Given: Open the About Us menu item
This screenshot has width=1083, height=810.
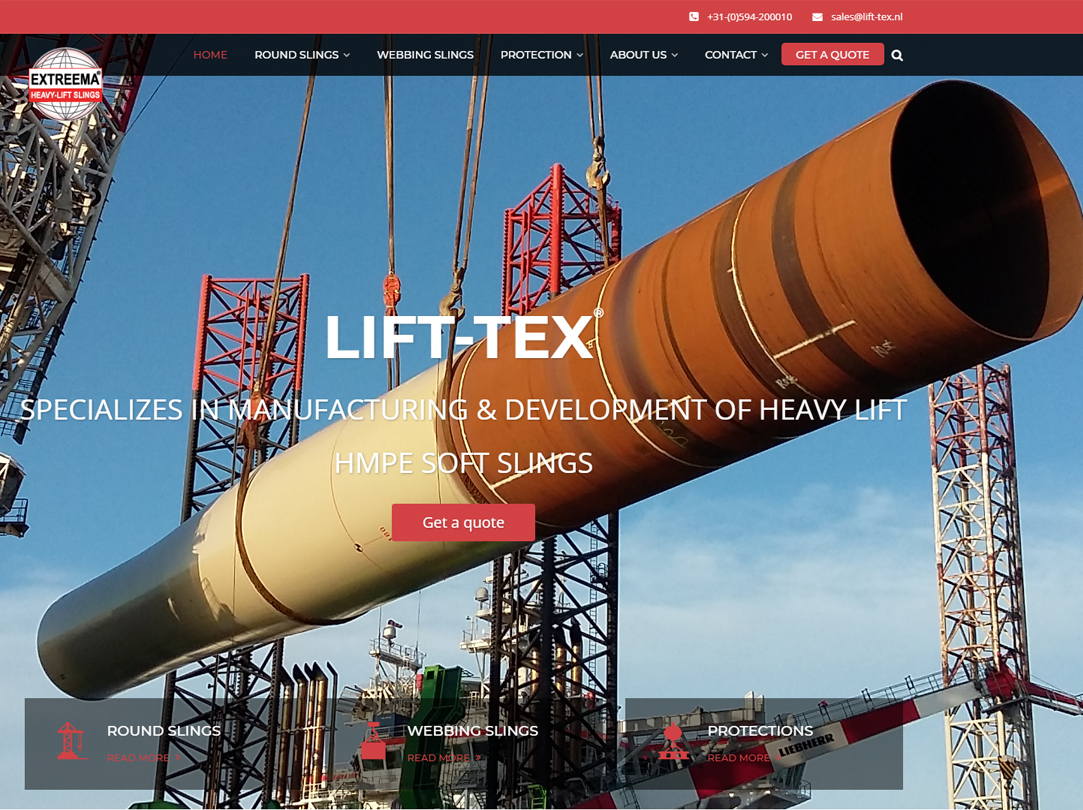Looking at the screenshot, I should tap(638, 55).
